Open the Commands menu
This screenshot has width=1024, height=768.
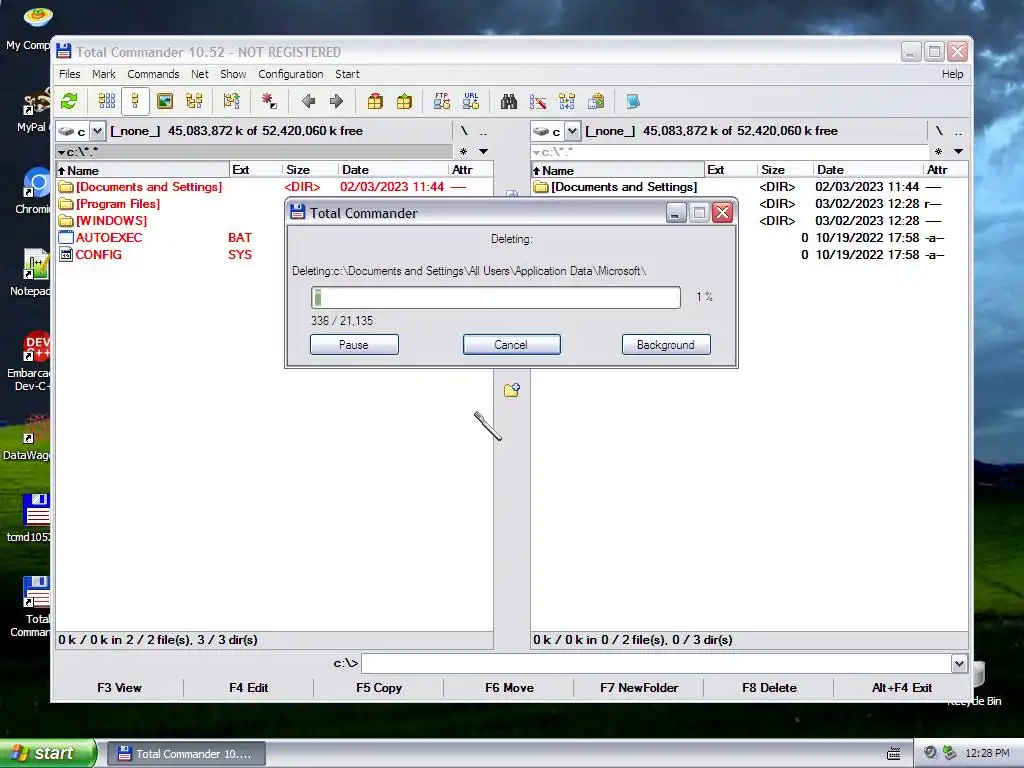[x=153, y=74]
